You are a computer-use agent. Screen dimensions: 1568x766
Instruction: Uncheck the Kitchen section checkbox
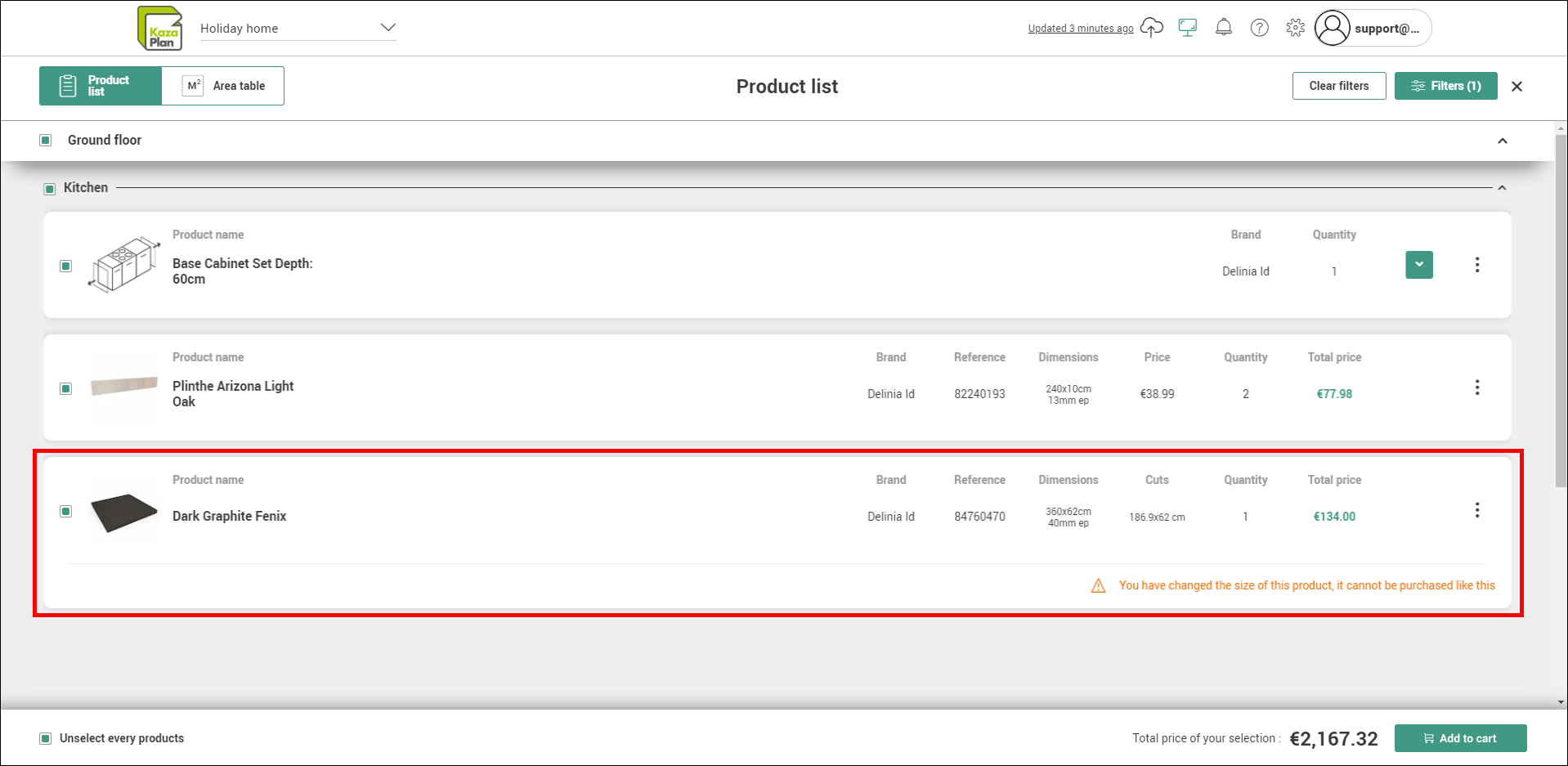click(x=50, y=189)
